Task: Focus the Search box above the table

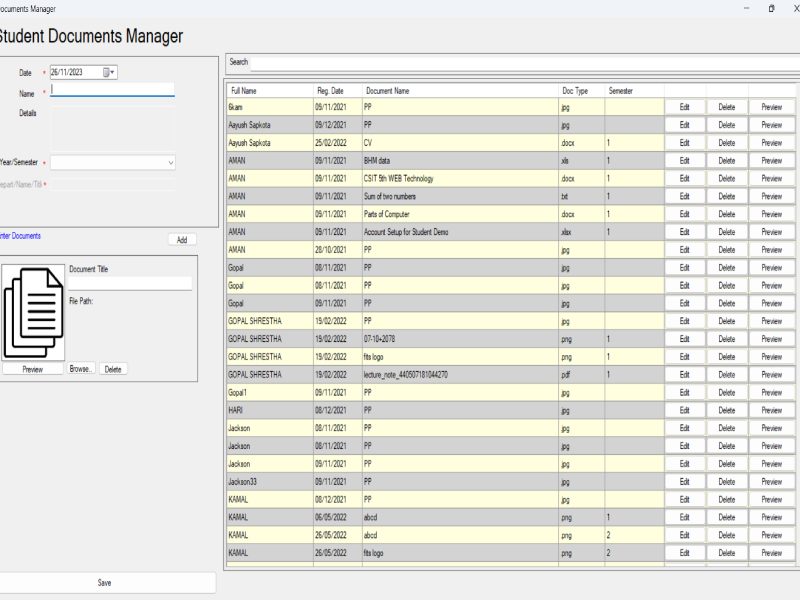Action: (x=520, y=62)
